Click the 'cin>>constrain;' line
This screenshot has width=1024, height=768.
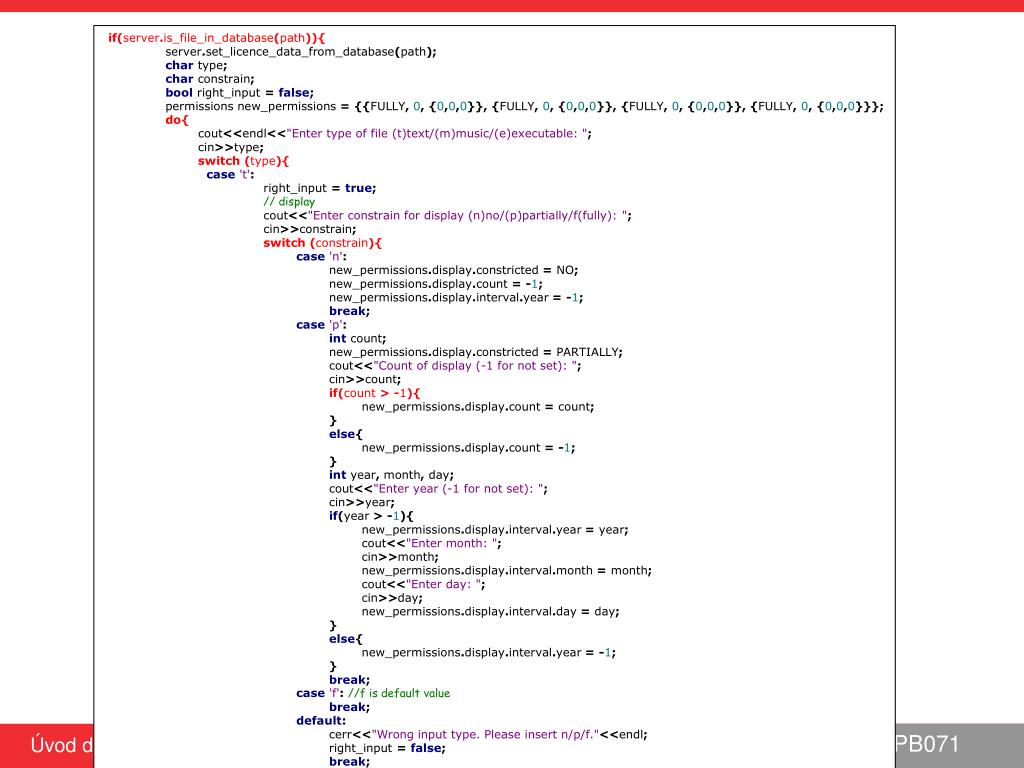[x=310, y=229]
